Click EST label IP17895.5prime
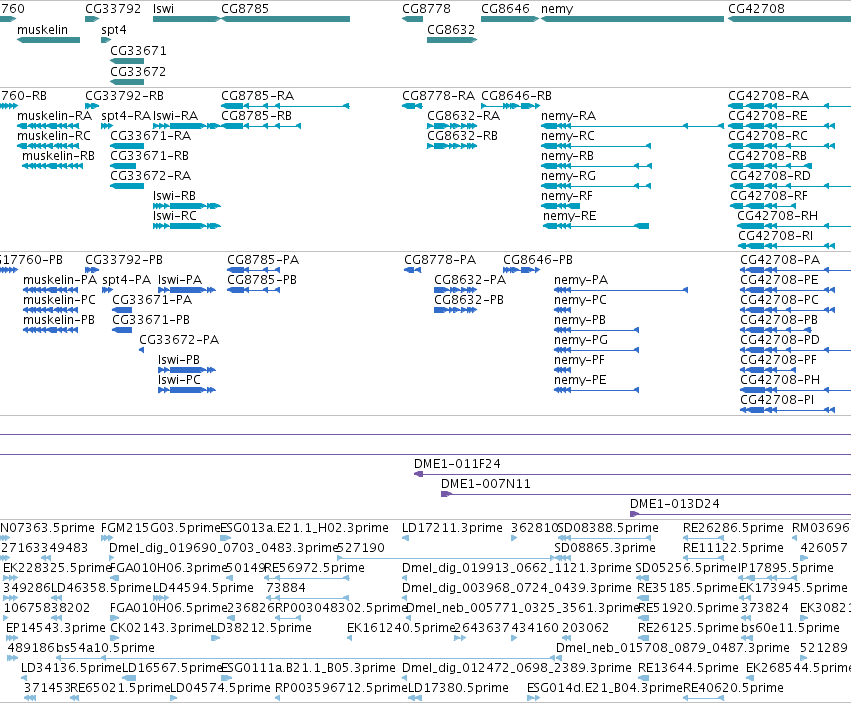Viewport: 851px width, 703px height. pyautogui.click(x=786, y=568)
